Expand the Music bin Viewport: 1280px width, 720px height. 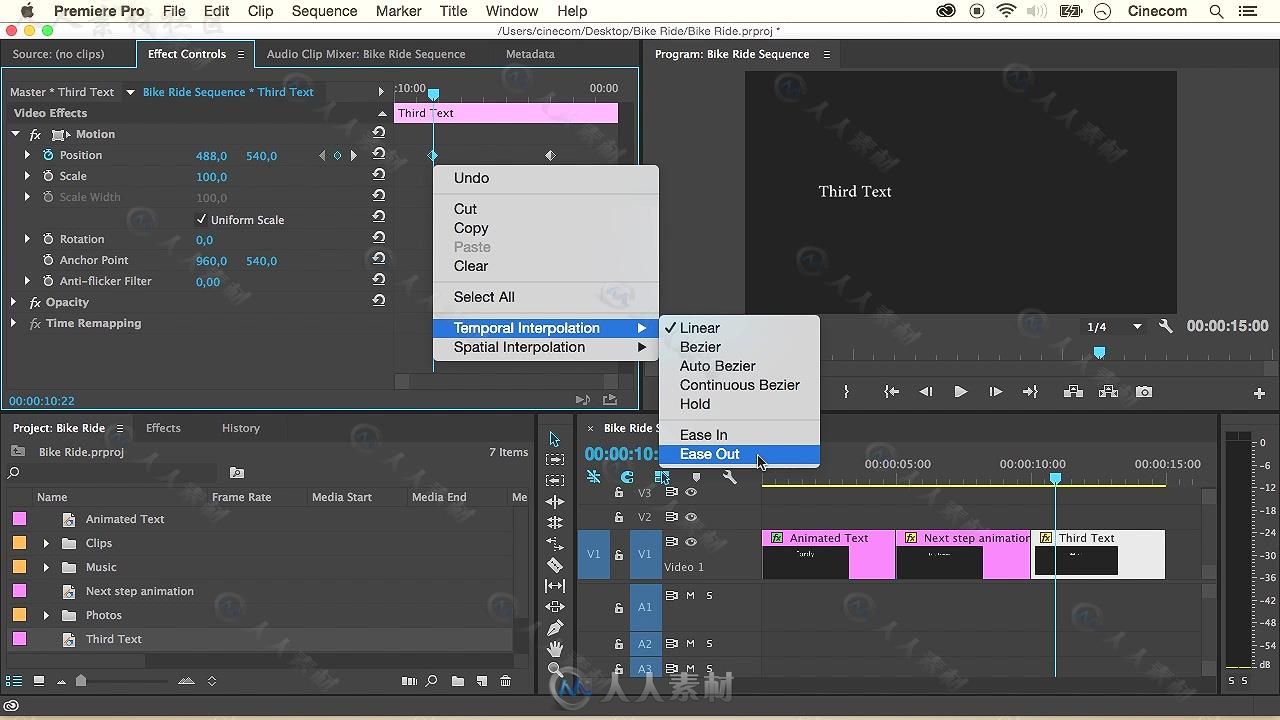tap(46, 567)
